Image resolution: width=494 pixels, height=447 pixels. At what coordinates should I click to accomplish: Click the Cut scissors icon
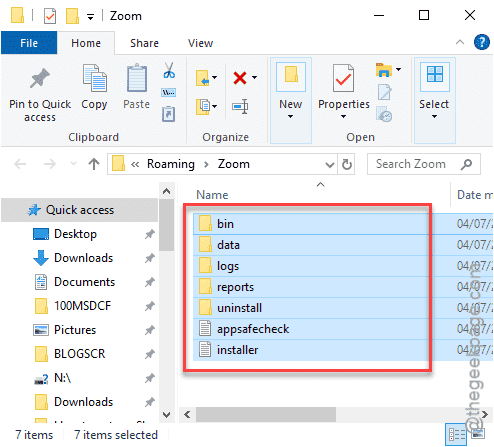[x=169, y=70]
